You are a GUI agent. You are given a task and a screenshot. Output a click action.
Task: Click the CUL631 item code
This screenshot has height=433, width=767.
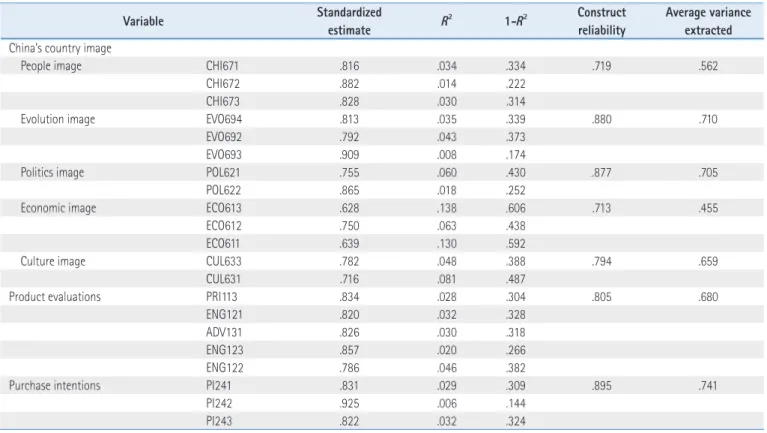click(223, 279)
